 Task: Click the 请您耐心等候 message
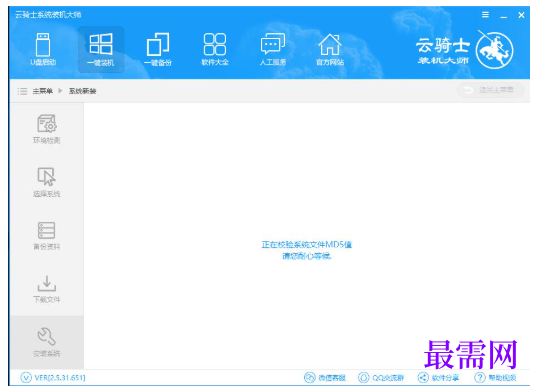pos(307,256)
